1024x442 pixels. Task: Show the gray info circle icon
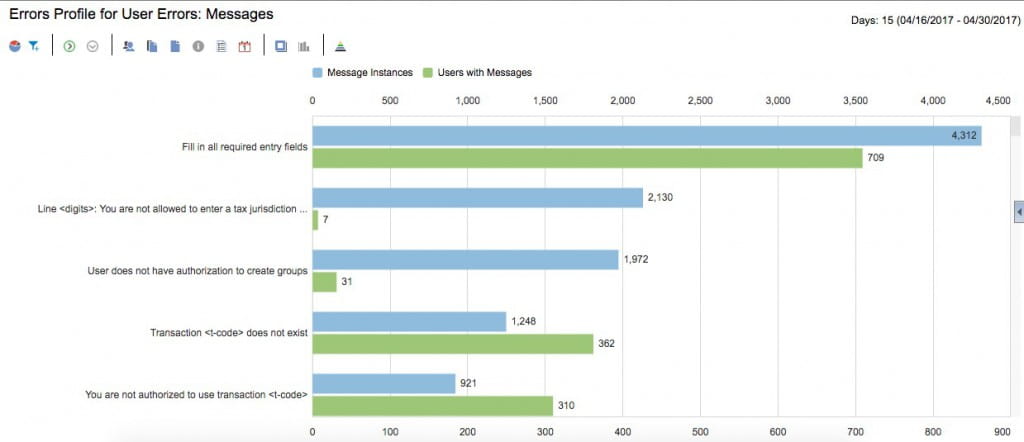click(x=198, y=46)
